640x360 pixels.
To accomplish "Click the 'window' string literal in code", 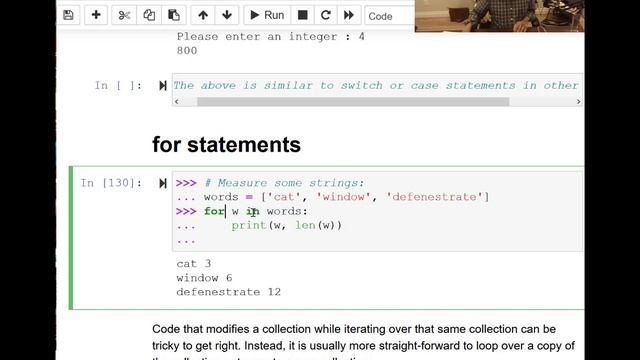I will pos(343,197).
